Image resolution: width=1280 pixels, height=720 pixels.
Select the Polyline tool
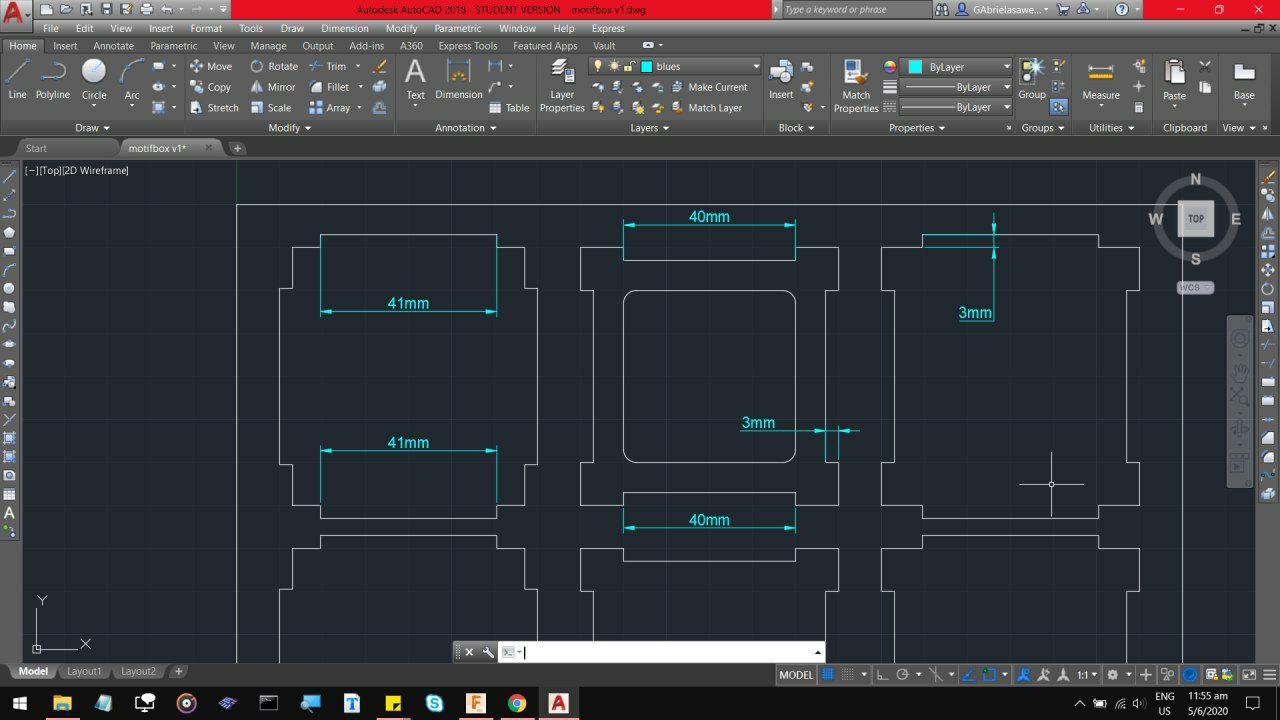53,79
